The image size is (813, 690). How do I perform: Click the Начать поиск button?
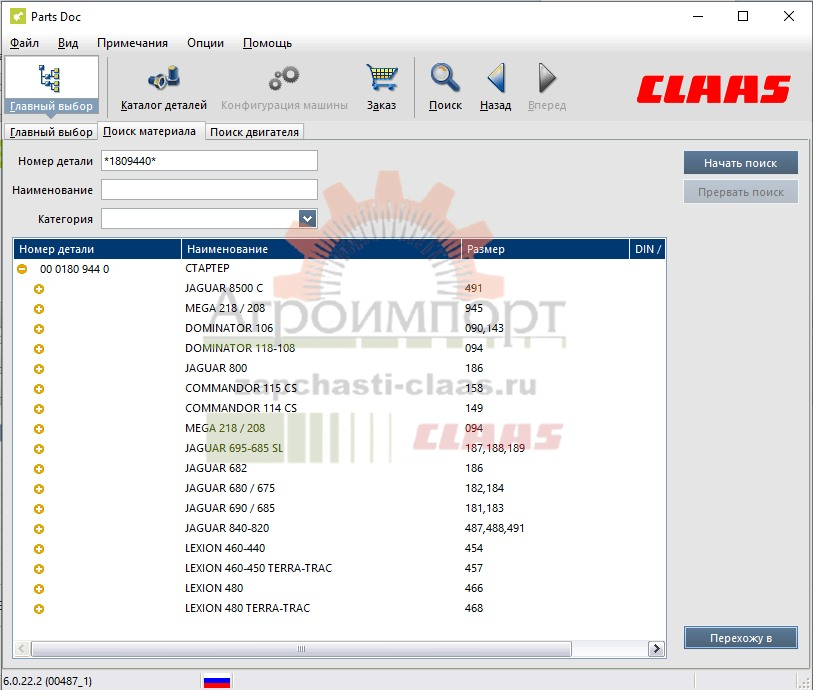click(740, 163)
